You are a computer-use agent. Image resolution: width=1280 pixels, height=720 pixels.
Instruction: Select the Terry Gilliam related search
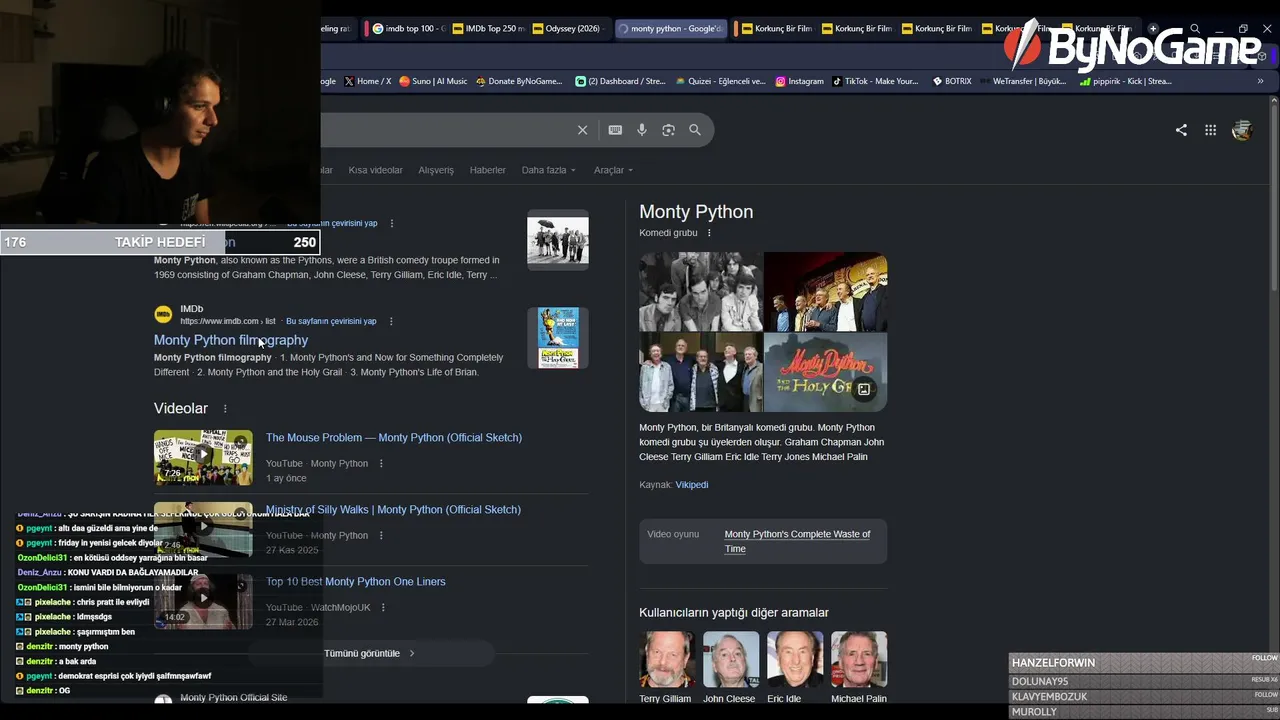665,668
